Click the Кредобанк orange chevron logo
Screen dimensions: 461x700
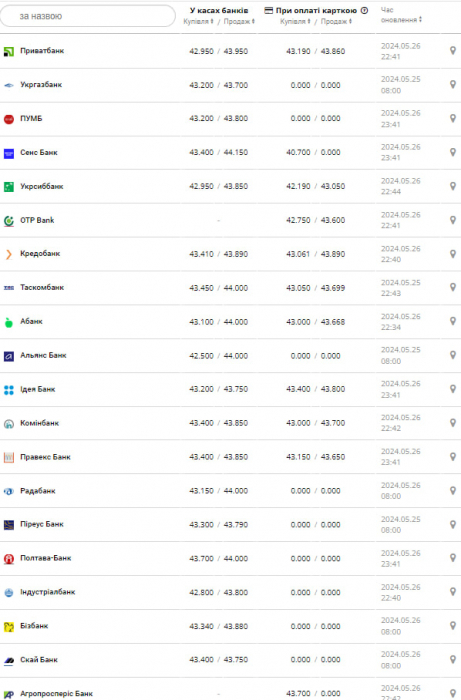(8, 254)
